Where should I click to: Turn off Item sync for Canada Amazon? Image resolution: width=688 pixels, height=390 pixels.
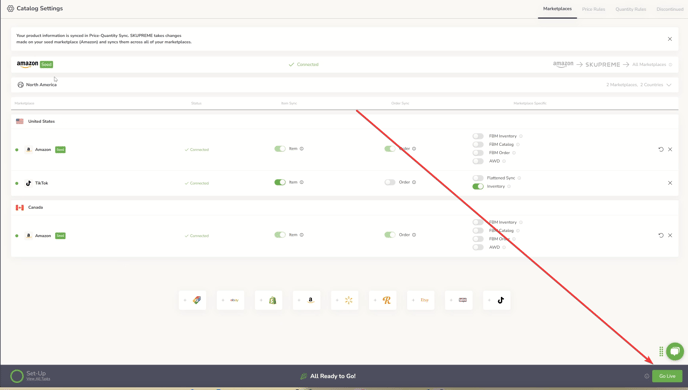(x=280, y=235)
